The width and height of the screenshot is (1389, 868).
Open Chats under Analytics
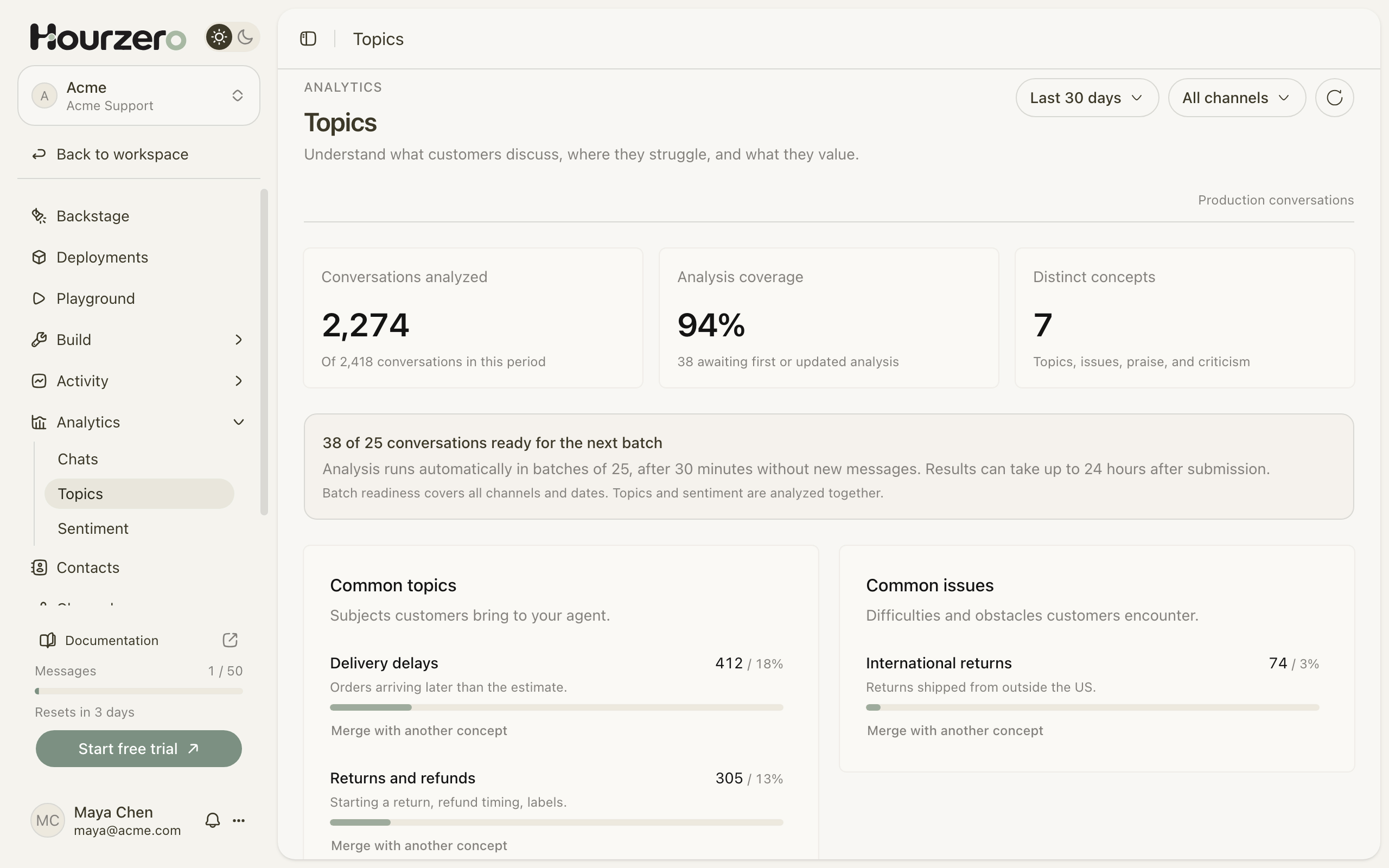coord(78,459)
